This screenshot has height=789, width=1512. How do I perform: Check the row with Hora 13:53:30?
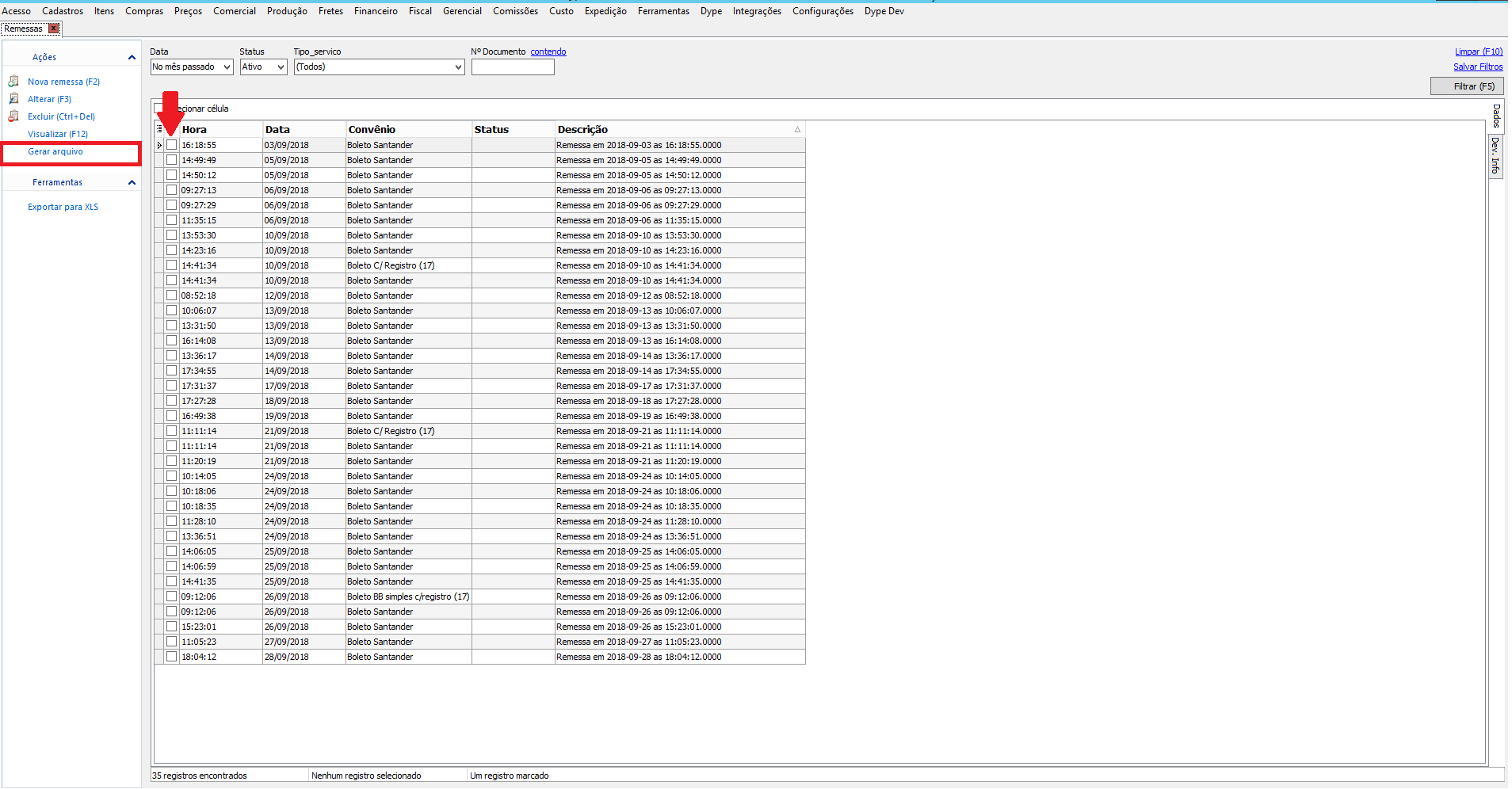click(x=171, y=235)
